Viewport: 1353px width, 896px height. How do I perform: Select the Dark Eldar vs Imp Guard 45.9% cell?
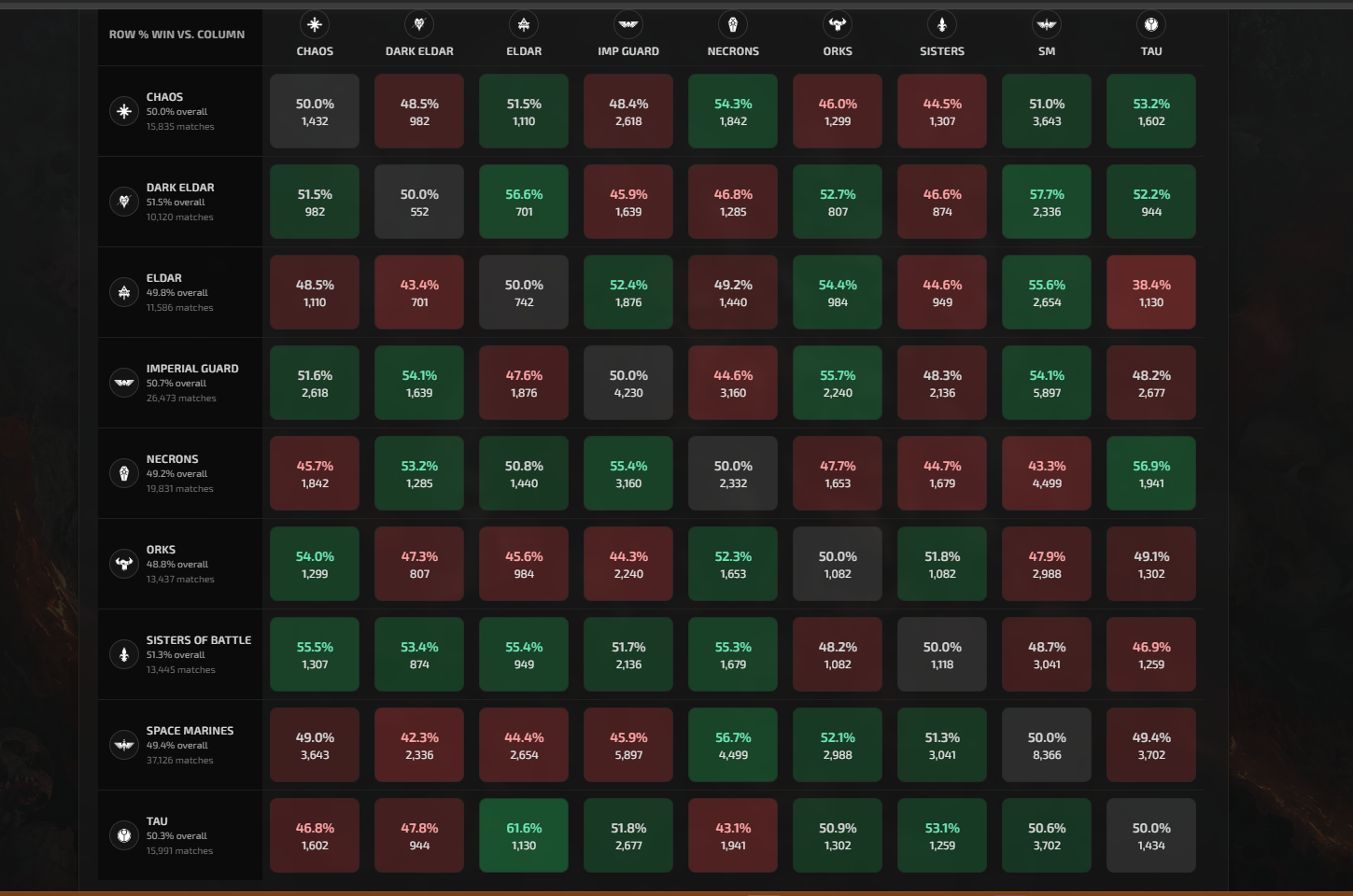628,202
